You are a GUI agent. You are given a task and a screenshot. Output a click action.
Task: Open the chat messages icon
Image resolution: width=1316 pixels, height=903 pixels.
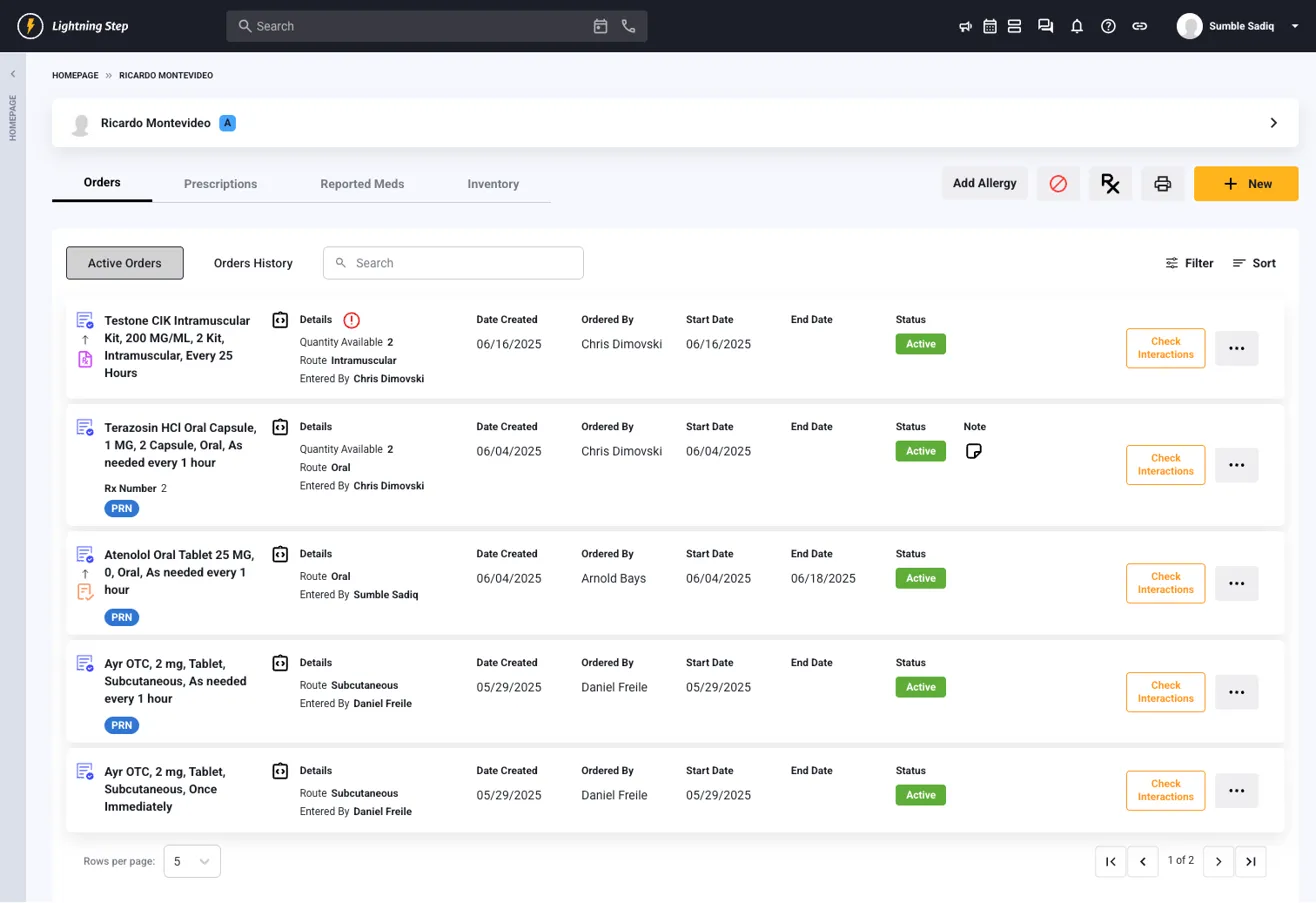(1045, 26)
